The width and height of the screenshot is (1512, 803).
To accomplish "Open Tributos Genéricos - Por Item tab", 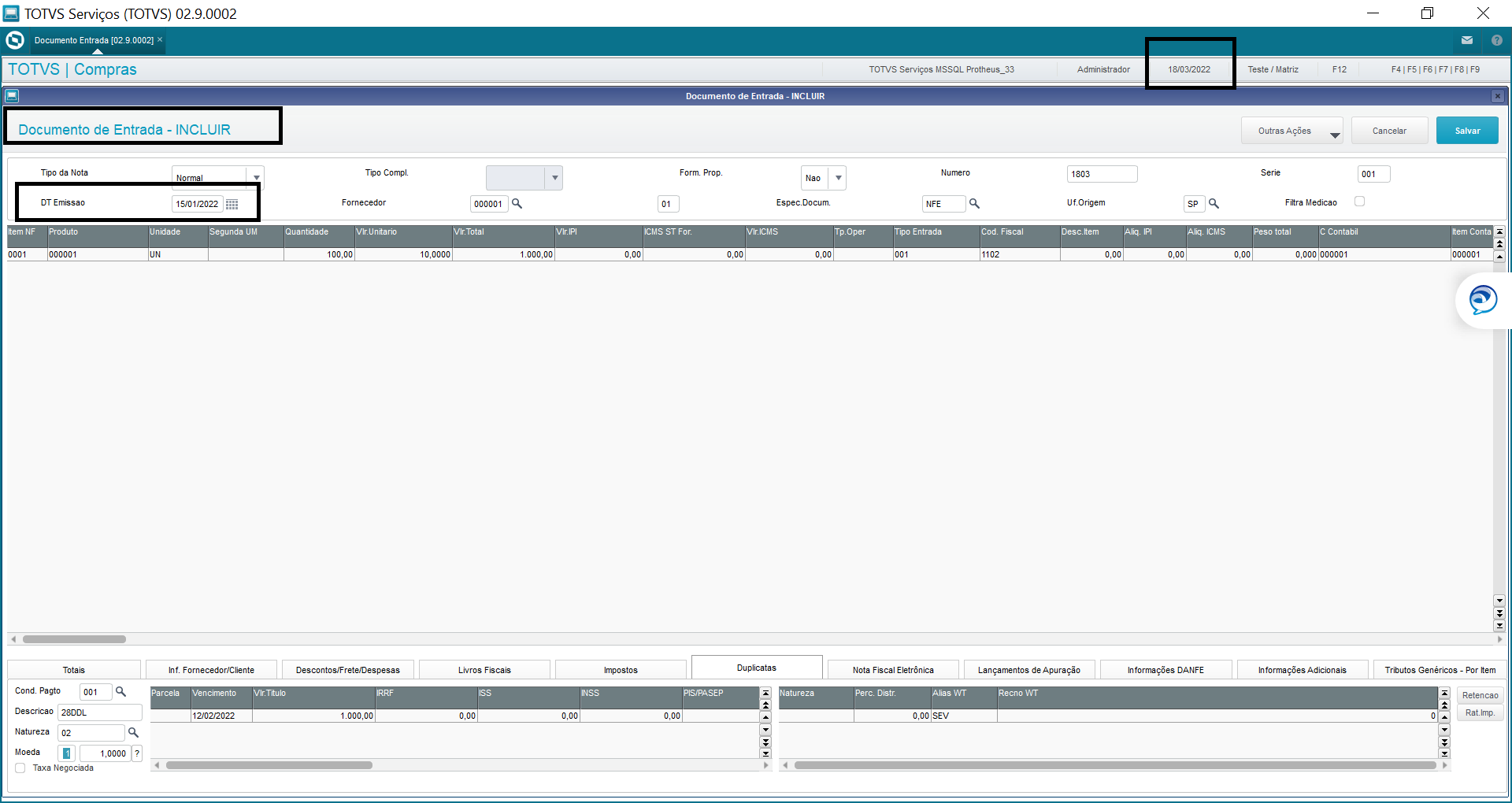I will pyautogui.click(x=1440, y=670).
